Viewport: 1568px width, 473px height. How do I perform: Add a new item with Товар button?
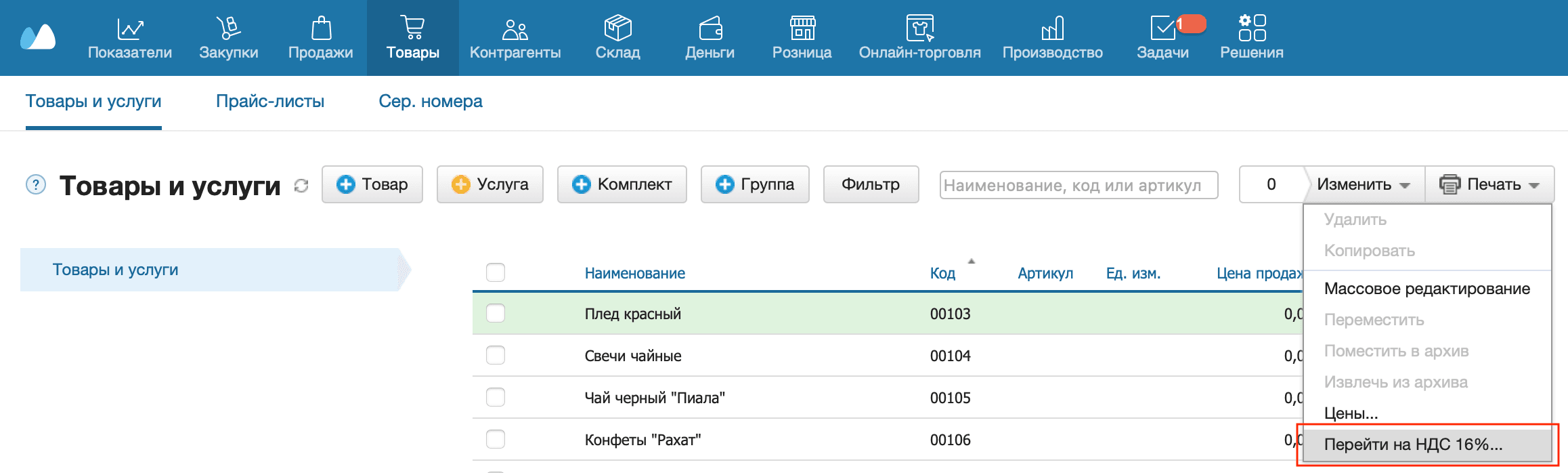click(x=372, y=184)
